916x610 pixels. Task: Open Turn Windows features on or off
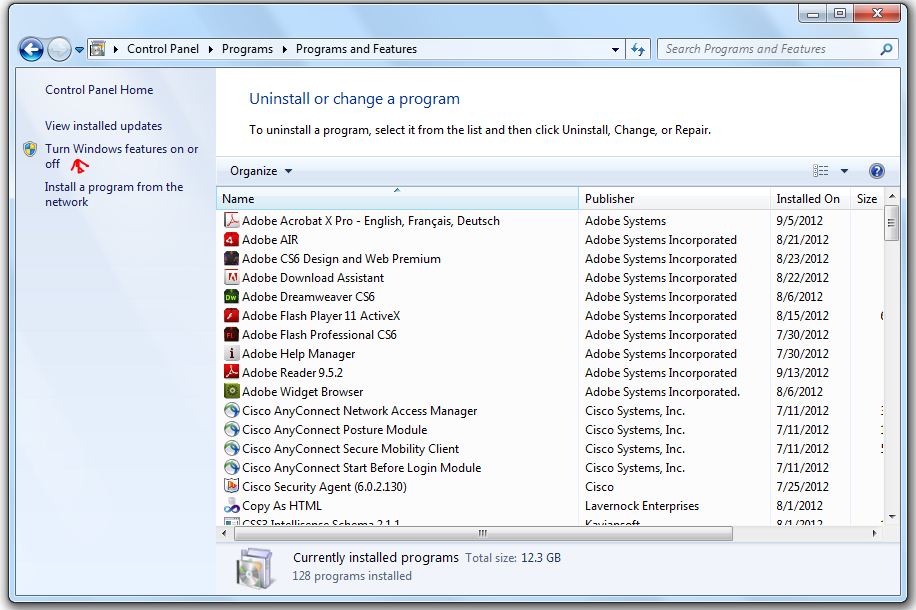[122, 156]
